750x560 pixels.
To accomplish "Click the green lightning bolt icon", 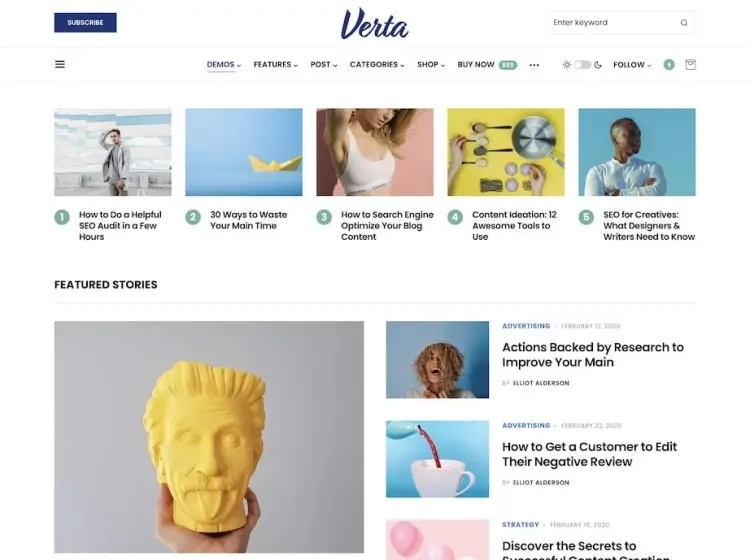I will [x=669, y=65].
